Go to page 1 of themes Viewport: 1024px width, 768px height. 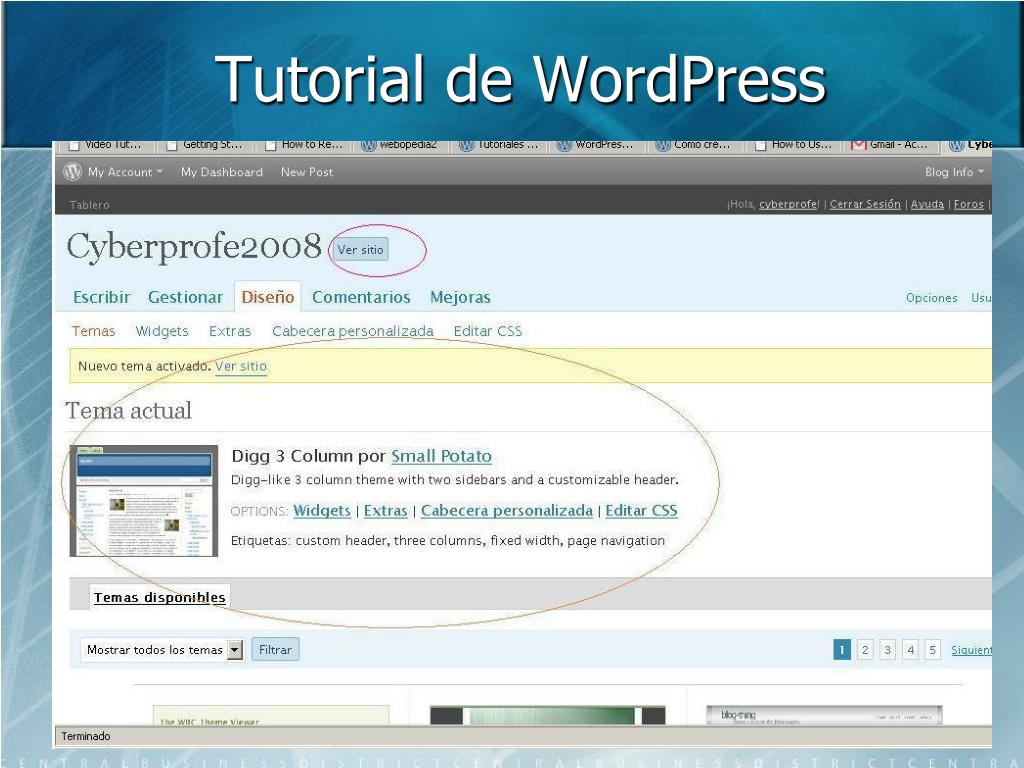[x=842, y=650]
